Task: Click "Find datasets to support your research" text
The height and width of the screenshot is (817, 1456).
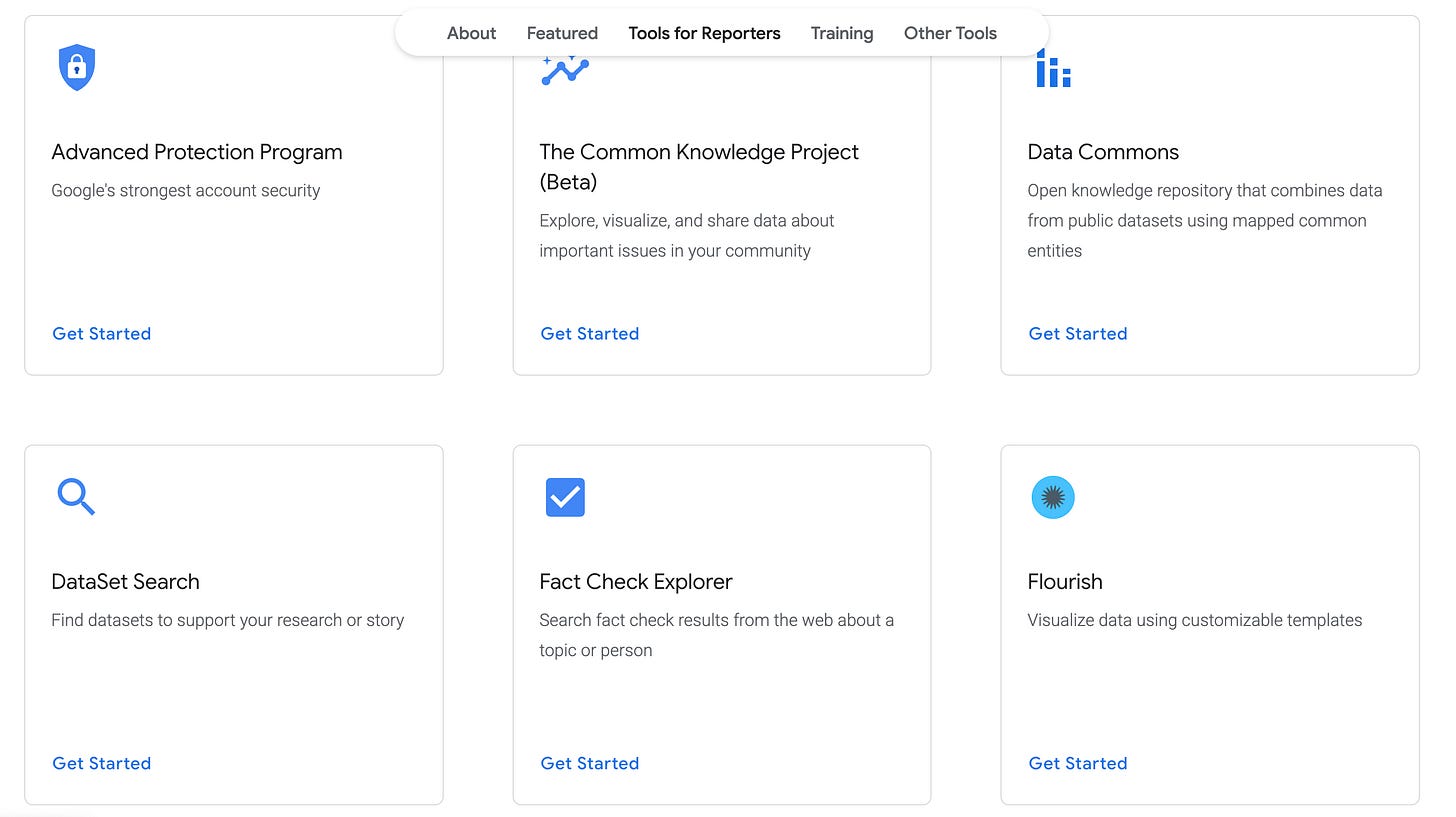Action: 228,620
